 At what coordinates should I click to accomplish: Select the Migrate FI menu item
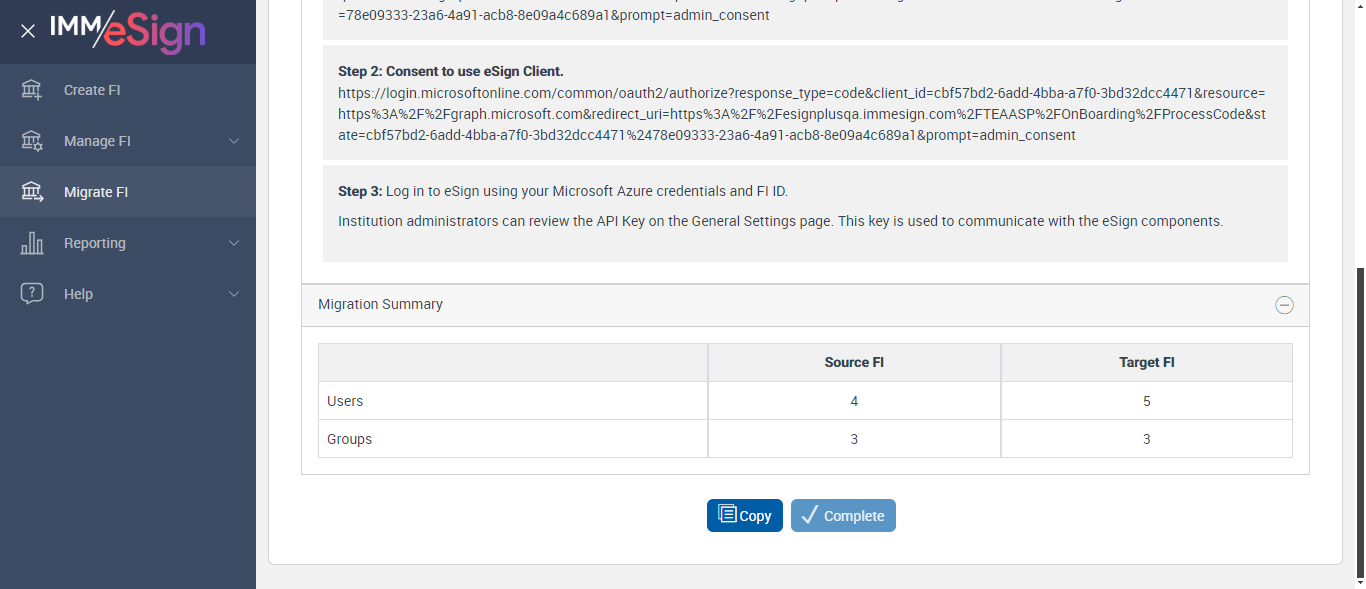[x=96, y=192]
